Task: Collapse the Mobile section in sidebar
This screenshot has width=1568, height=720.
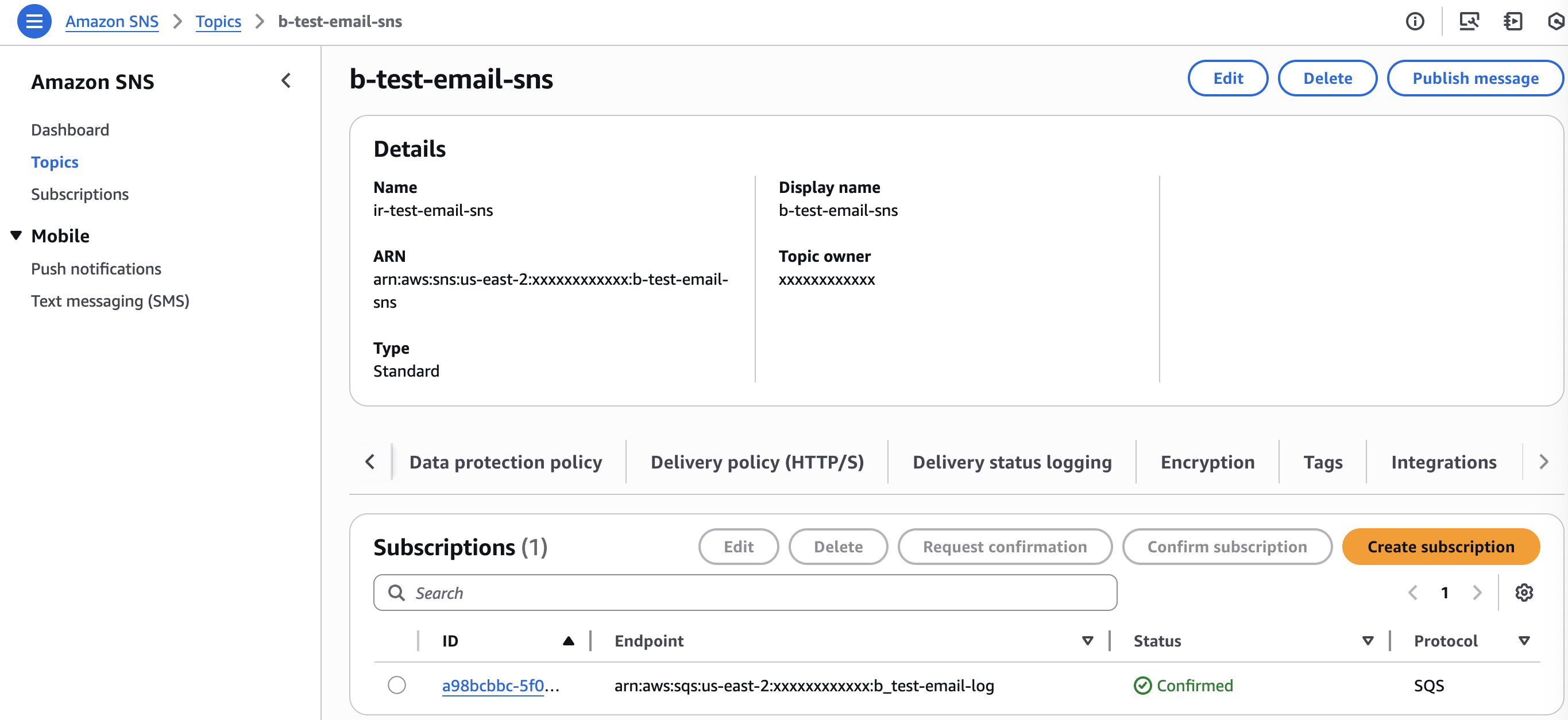Action: click(x=17, y=235)
